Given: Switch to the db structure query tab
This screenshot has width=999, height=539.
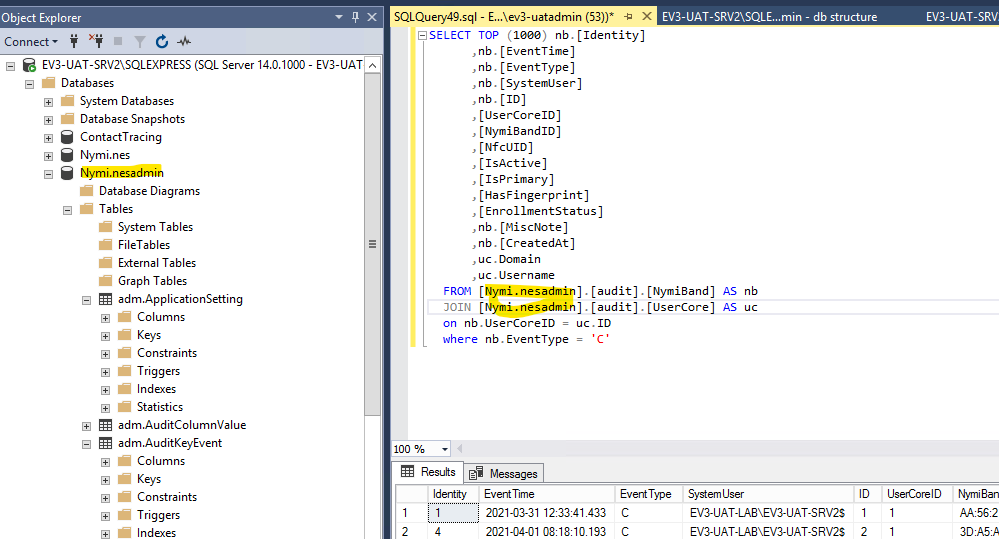Looking at the screenshot, I should 769,17.
